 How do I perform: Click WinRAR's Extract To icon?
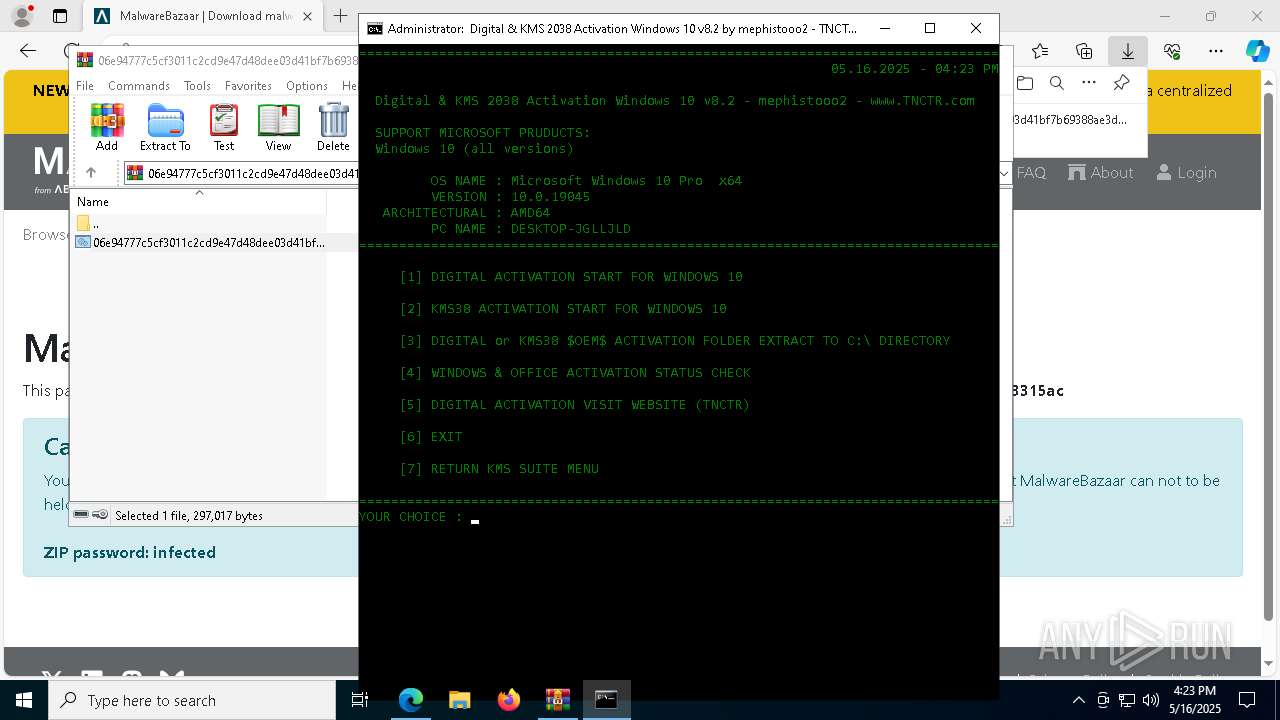[165, 127]
